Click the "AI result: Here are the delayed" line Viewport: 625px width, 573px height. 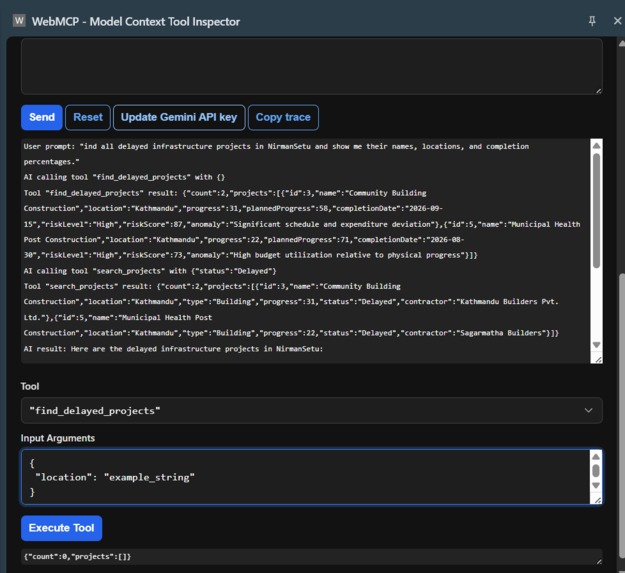point(173,349)
